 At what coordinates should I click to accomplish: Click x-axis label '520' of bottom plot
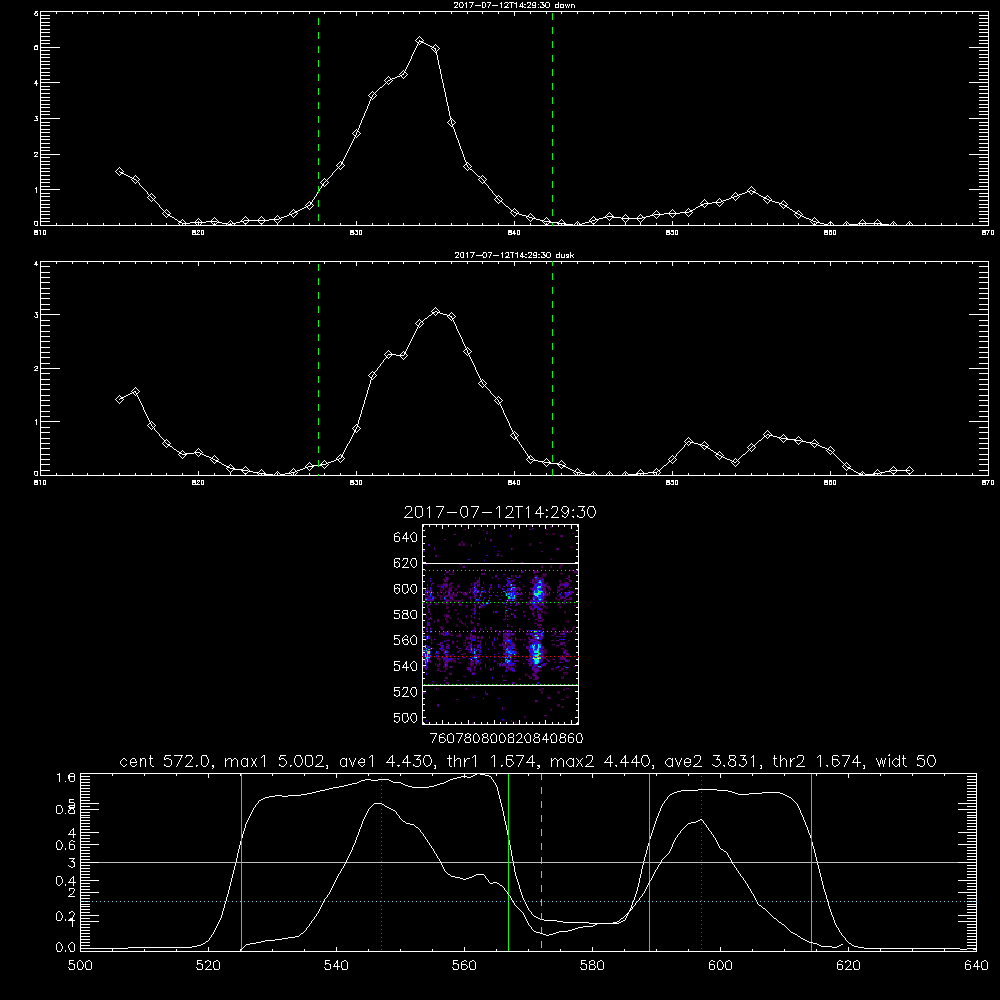[x=208, y=966]
